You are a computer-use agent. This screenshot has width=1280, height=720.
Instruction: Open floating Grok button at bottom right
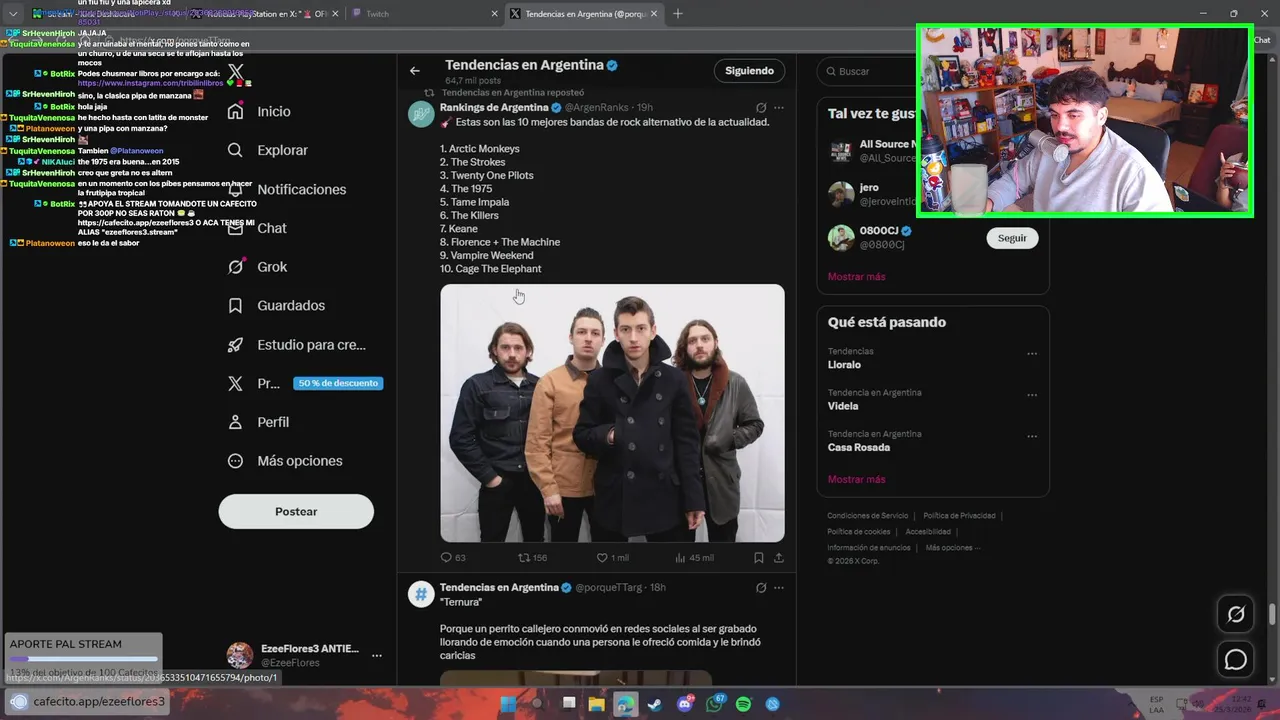click(1236, 615)
